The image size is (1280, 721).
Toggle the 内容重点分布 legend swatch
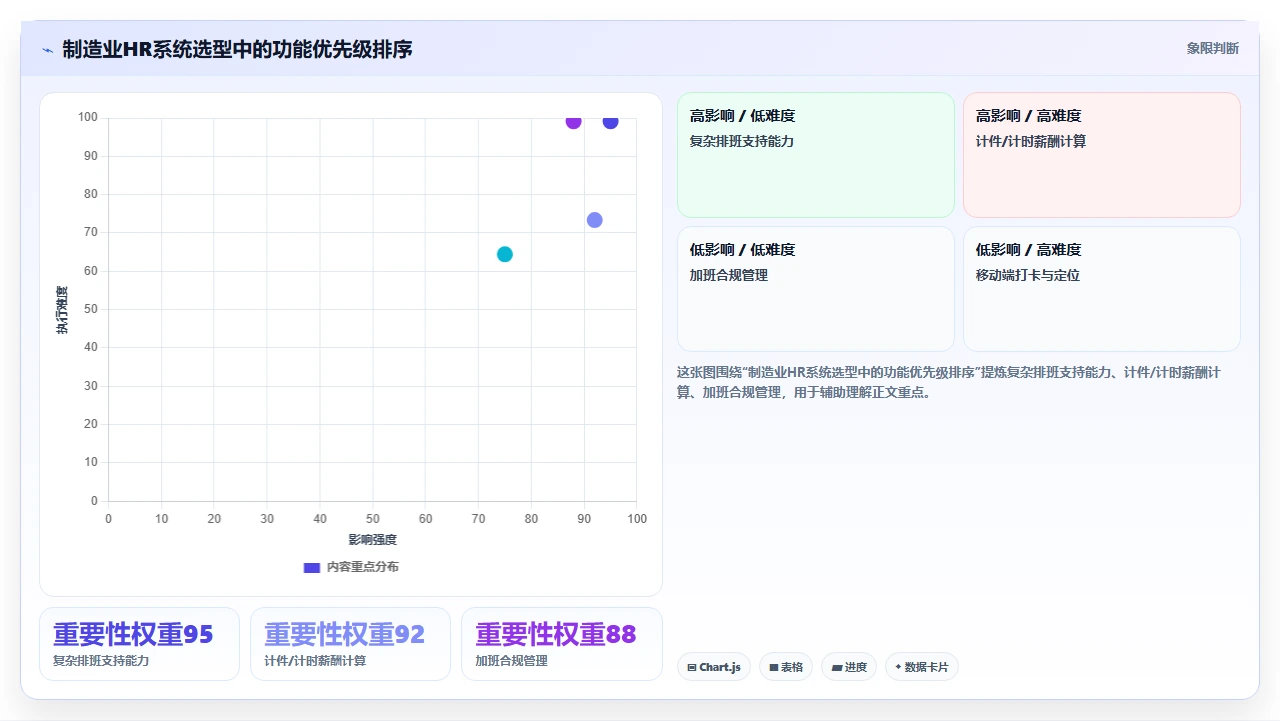tap(312, 567)
